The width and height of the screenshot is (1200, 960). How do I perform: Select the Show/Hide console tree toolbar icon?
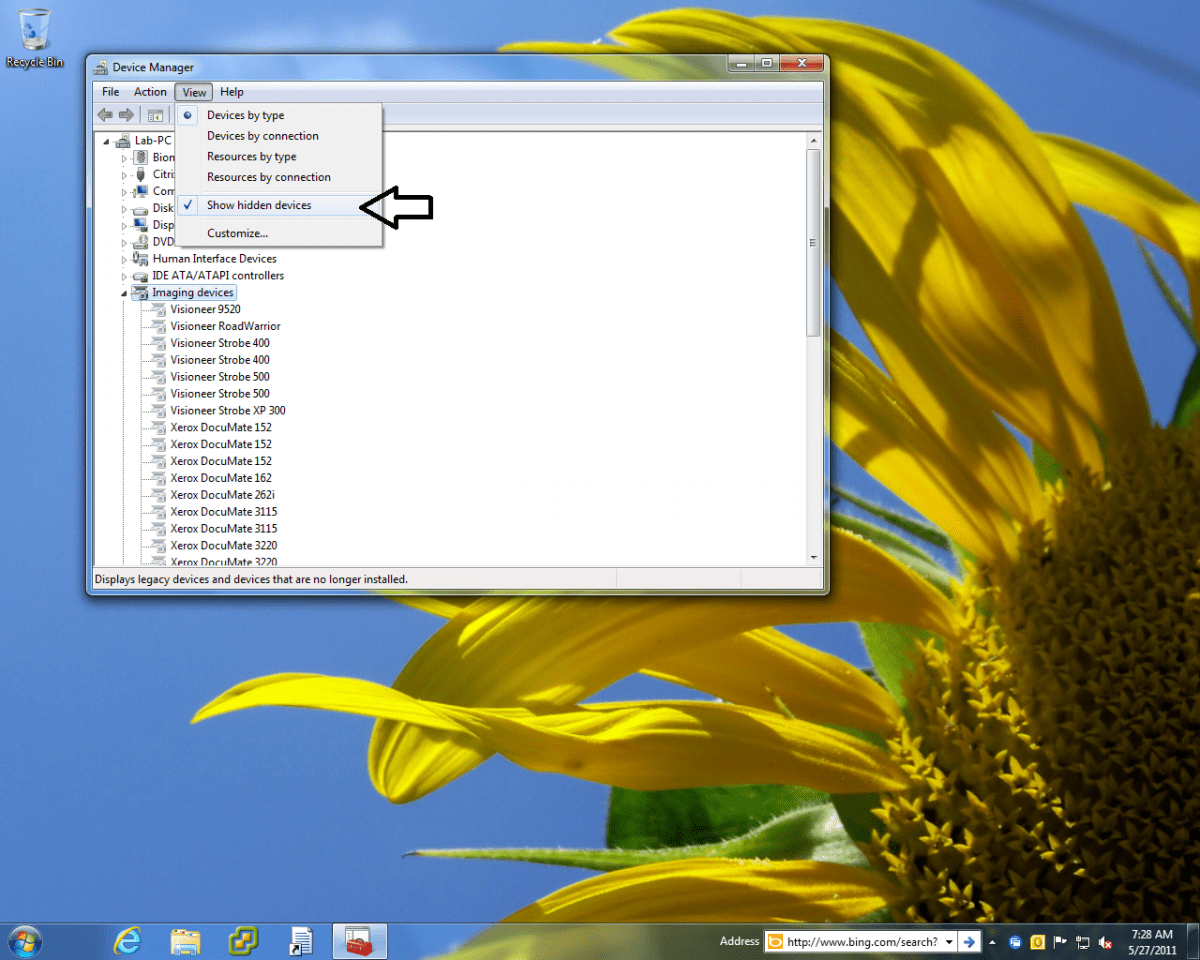(x=155, y=114)
